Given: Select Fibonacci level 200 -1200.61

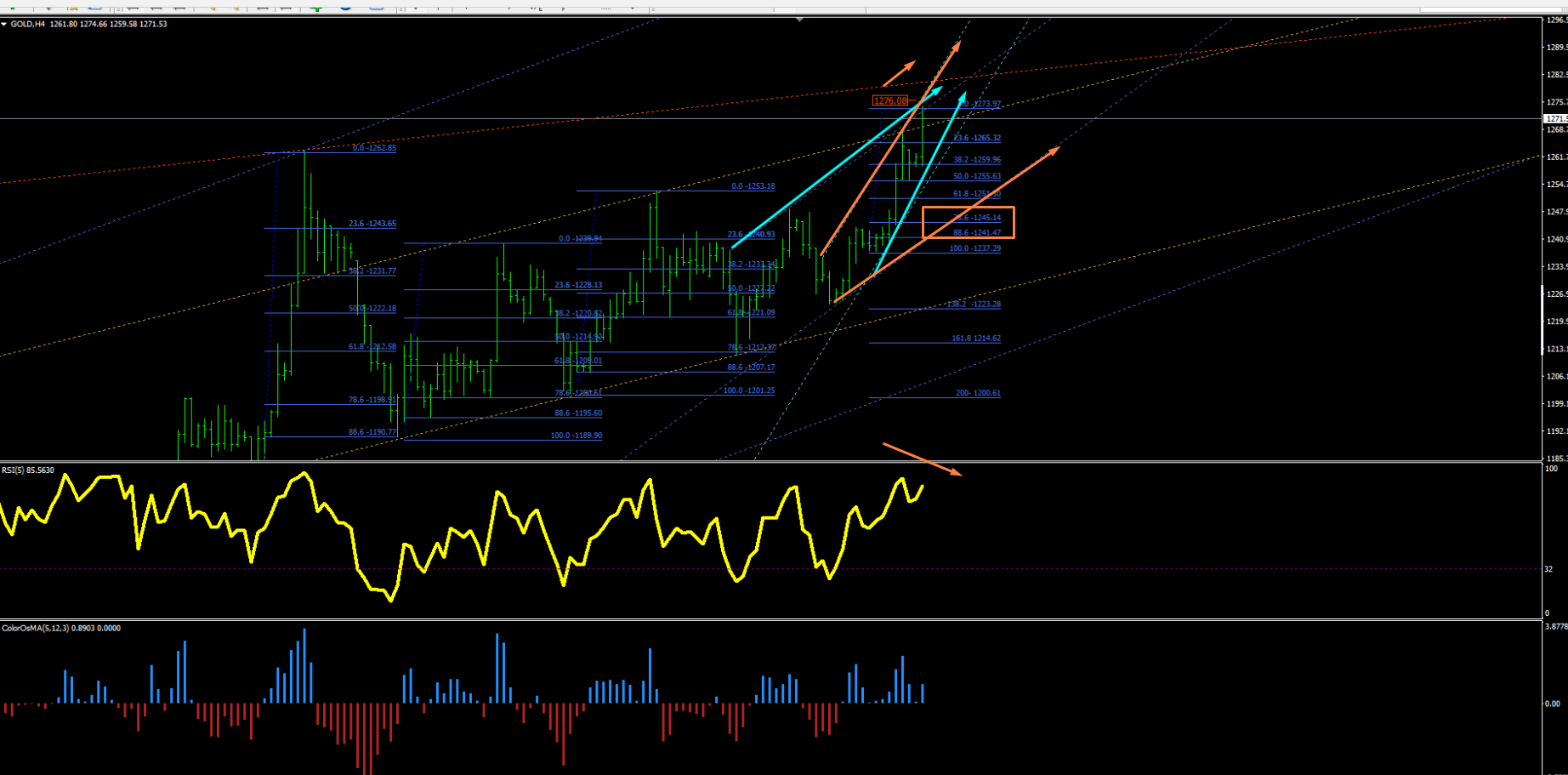Looking at the screenshot, I should 978,393.
